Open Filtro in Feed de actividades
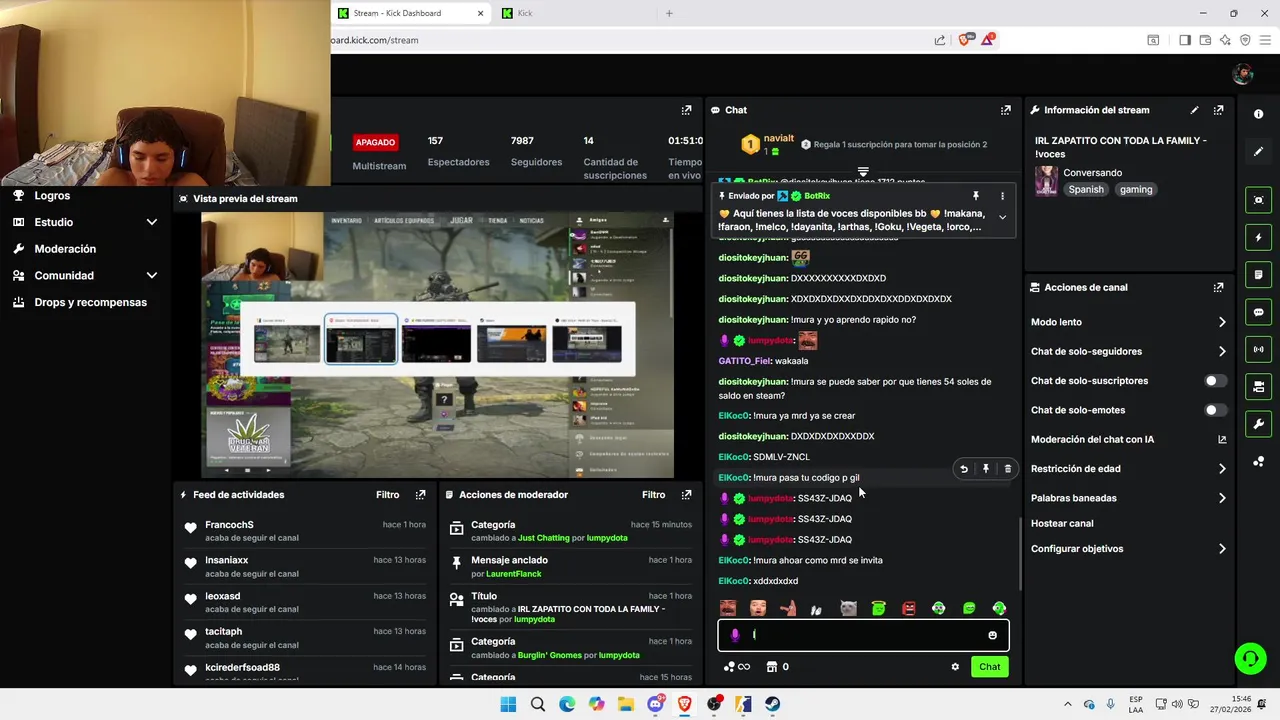 [x=387, y=495]
